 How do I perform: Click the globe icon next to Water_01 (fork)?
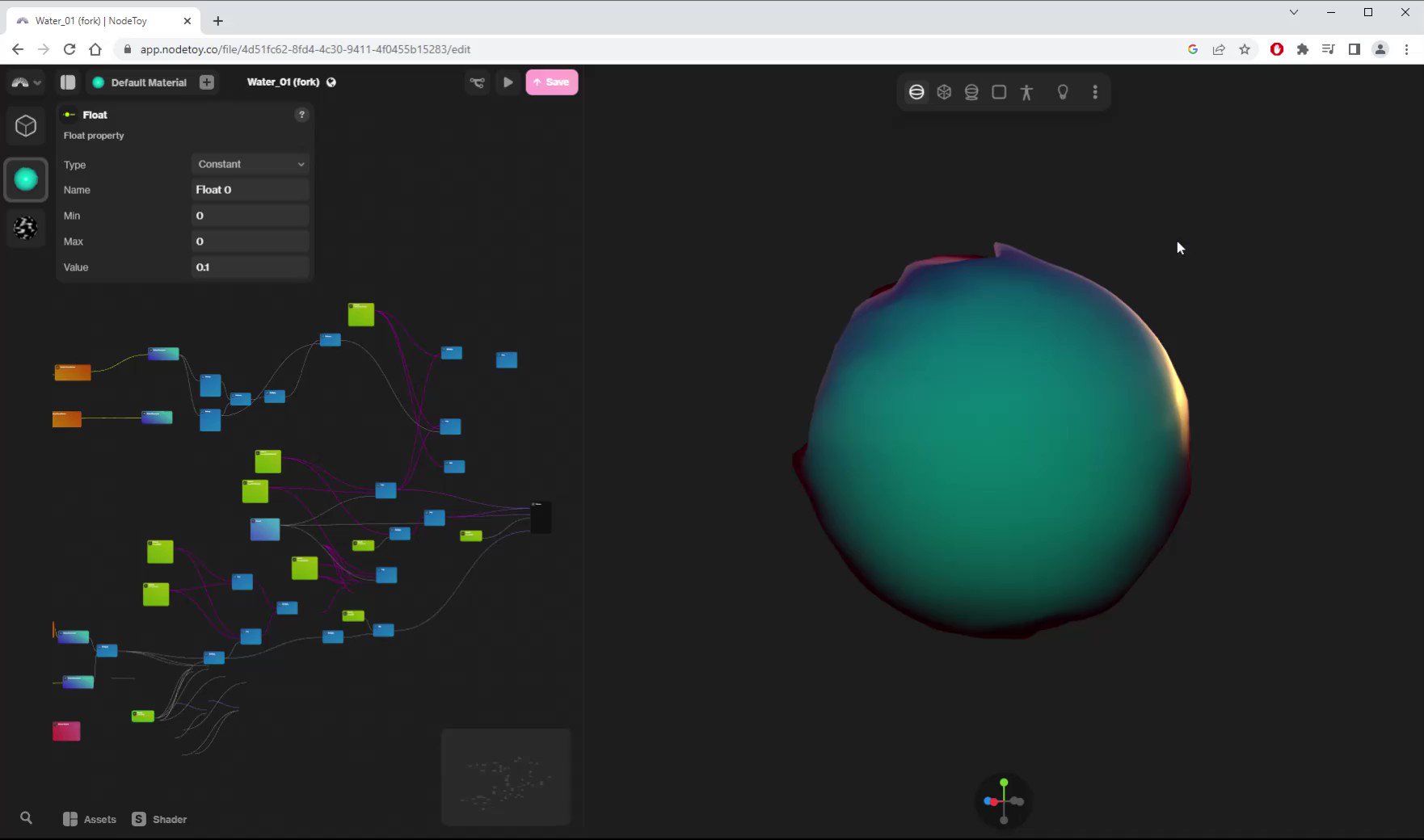[x=331, y=82]
